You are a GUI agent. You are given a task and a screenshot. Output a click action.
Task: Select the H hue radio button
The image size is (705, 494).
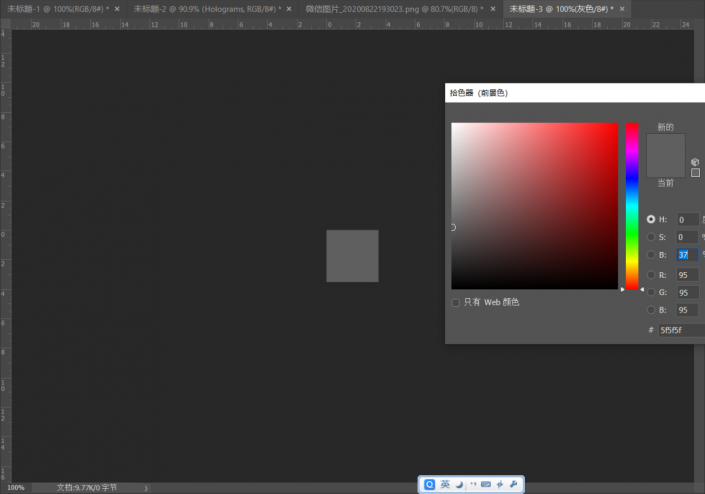(651, 219)
